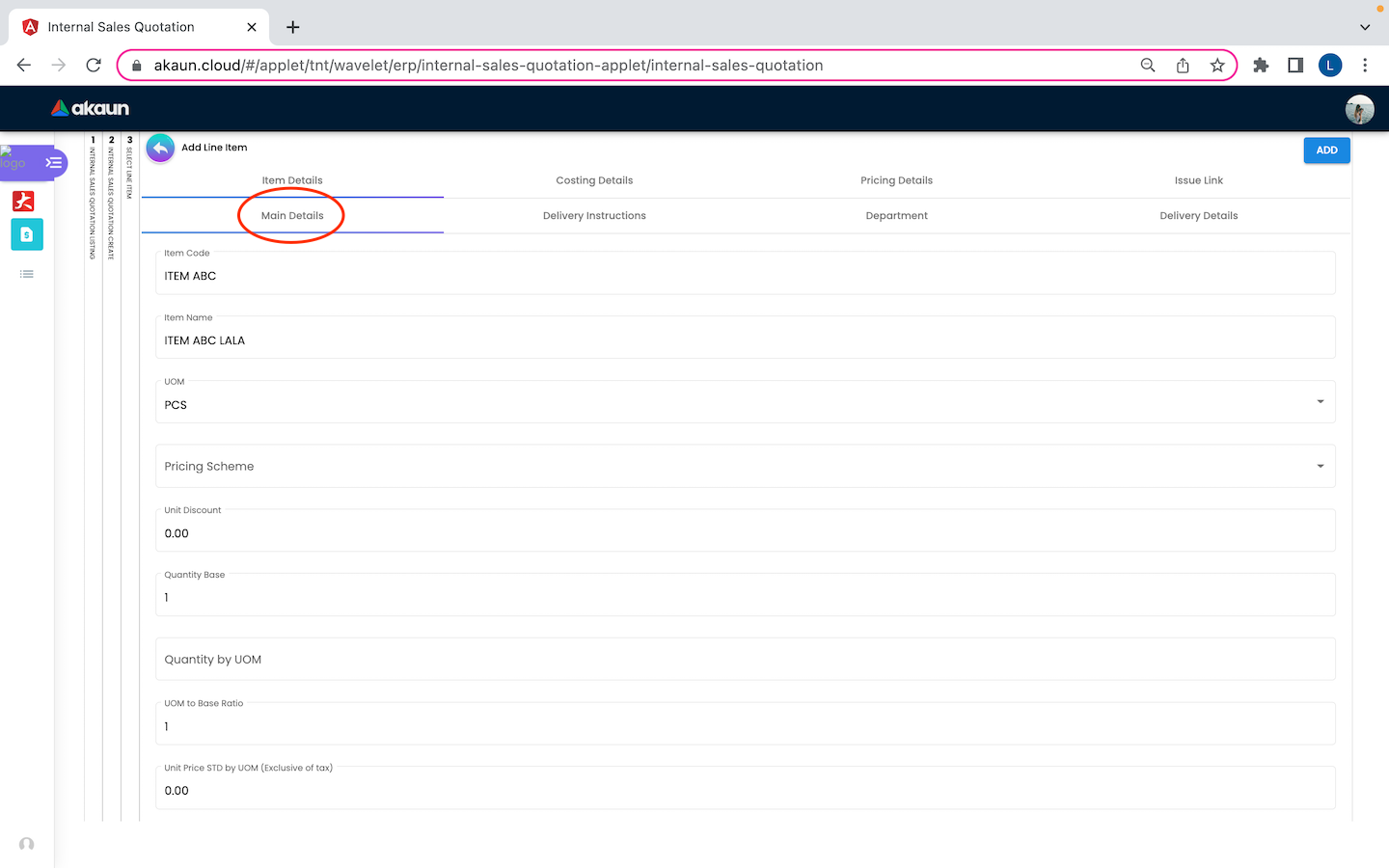View site security lock information

[x=136, y=66]
